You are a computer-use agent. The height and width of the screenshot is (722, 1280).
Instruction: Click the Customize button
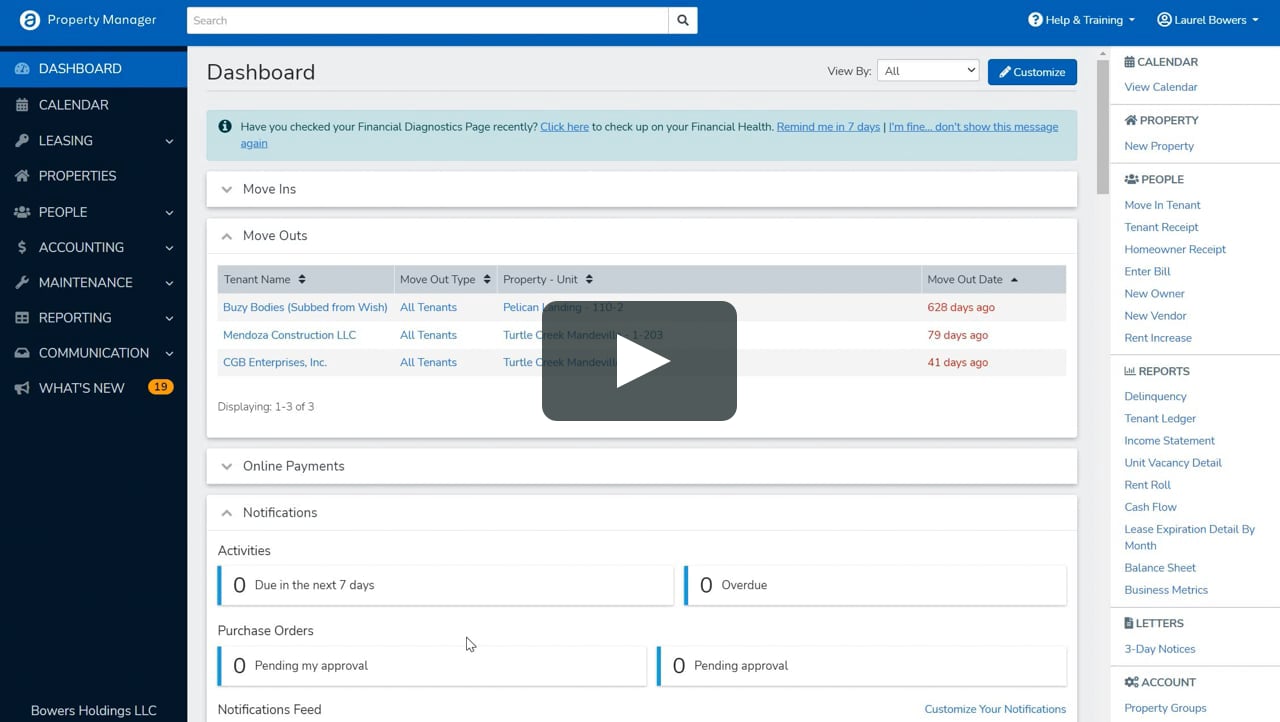point(1032,72)
